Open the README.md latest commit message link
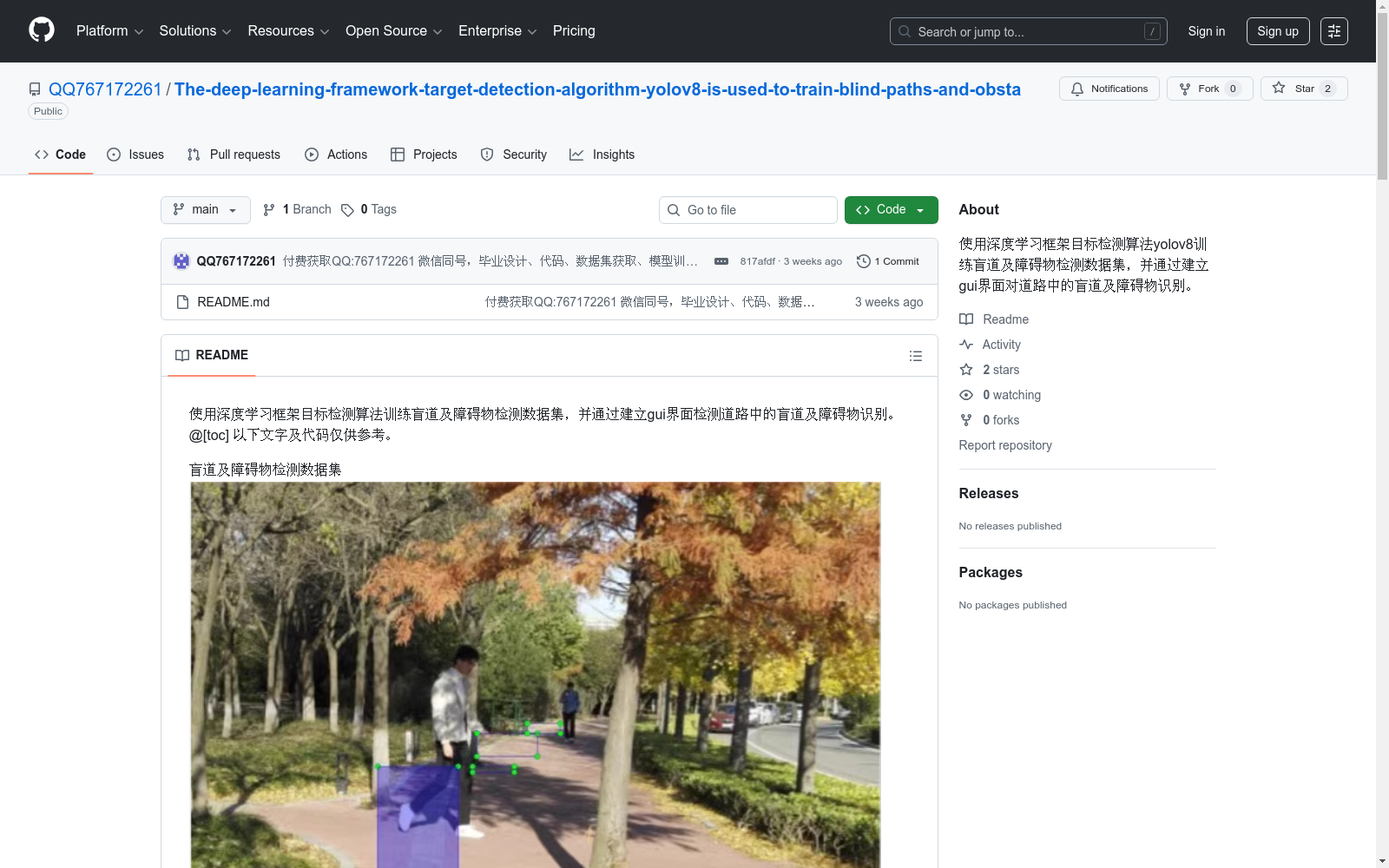This screenshot has height=868, width=1389. (649, 302)
